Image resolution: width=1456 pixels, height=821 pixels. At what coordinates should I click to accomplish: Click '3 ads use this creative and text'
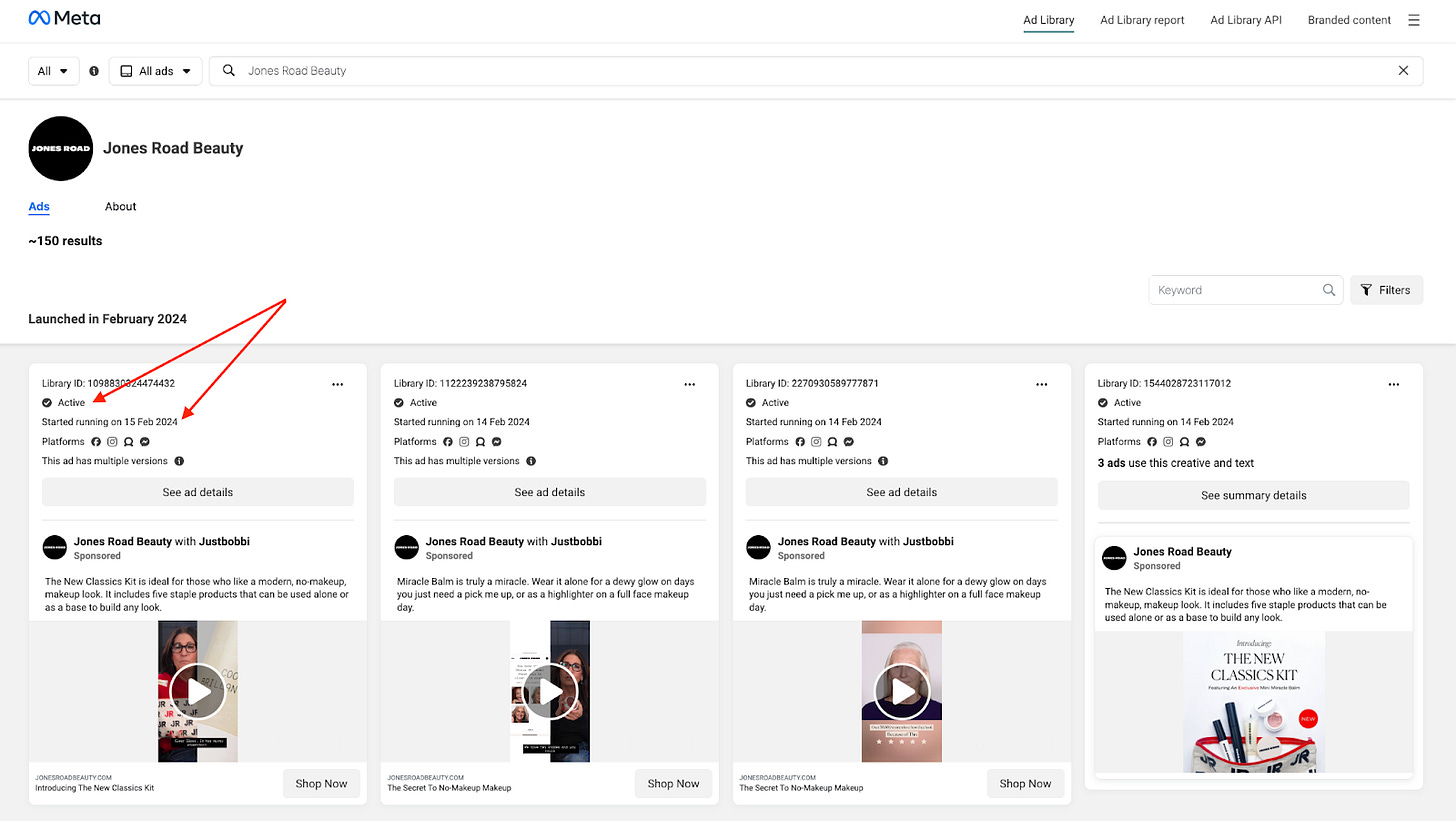point(1176,463)
